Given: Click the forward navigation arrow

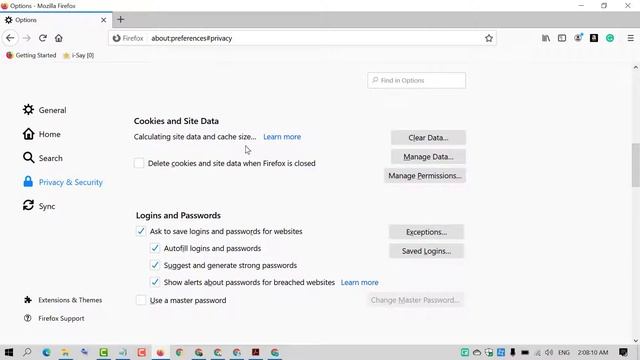Looking at the screenshot, I should (27, 38).
